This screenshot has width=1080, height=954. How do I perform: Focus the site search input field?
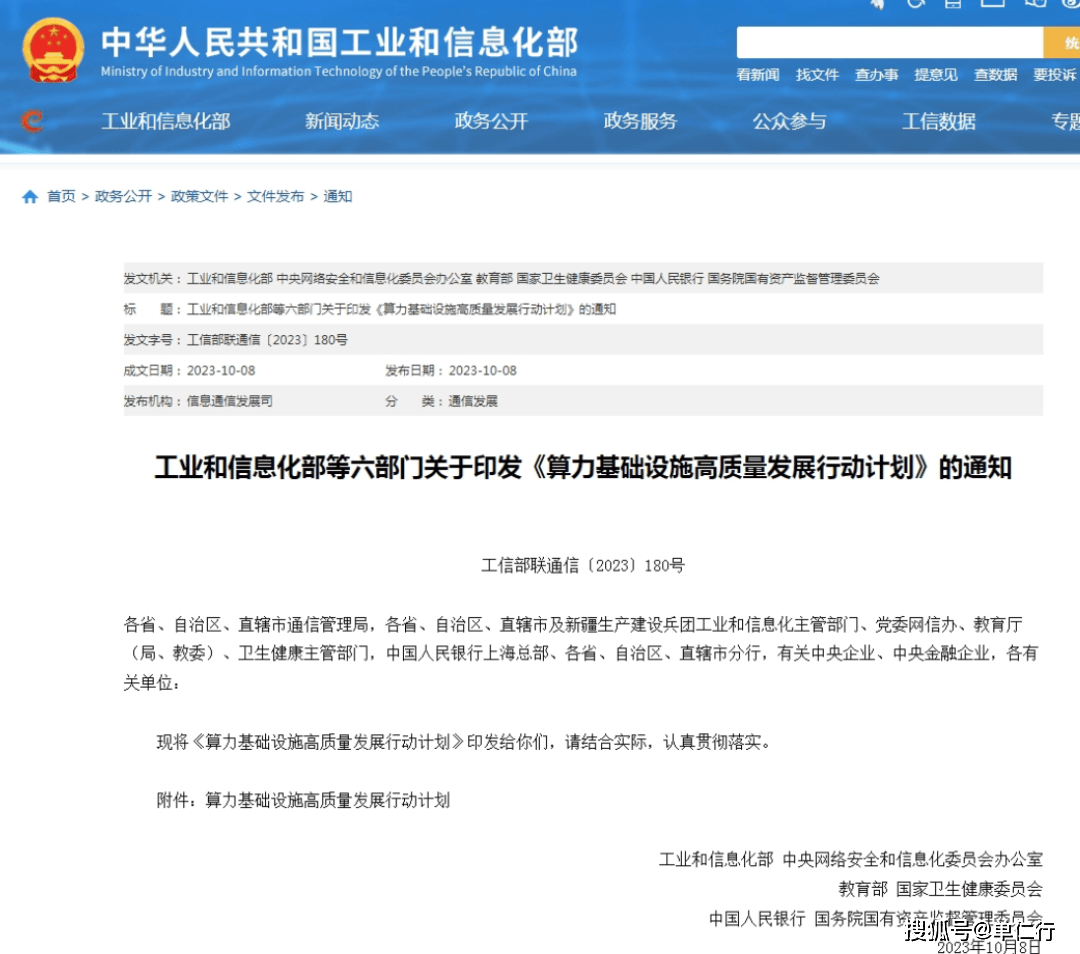coord(889,43)
